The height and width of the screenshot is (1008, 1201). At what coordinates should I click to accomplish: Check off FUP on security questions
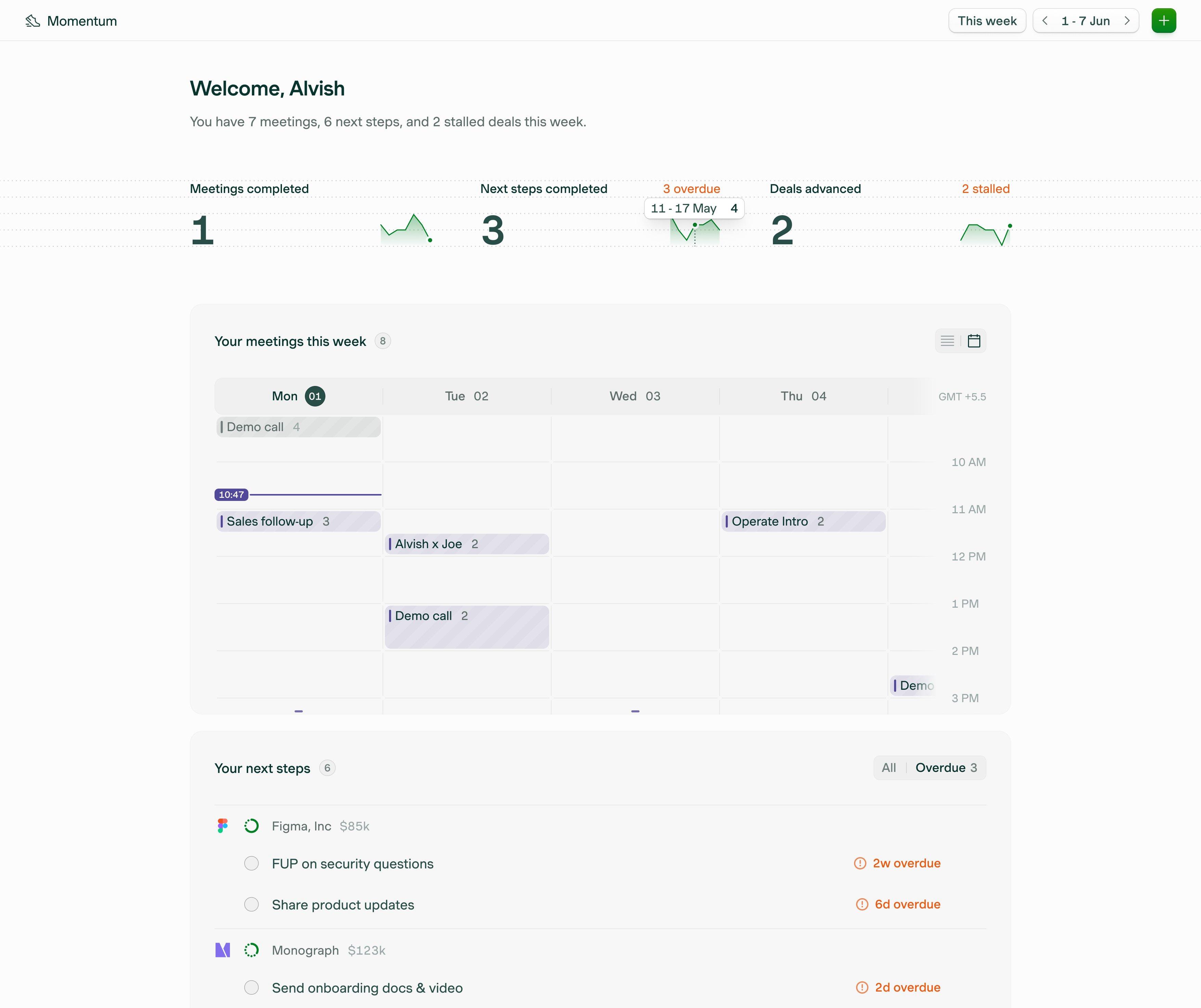click(x=251, y=863)
